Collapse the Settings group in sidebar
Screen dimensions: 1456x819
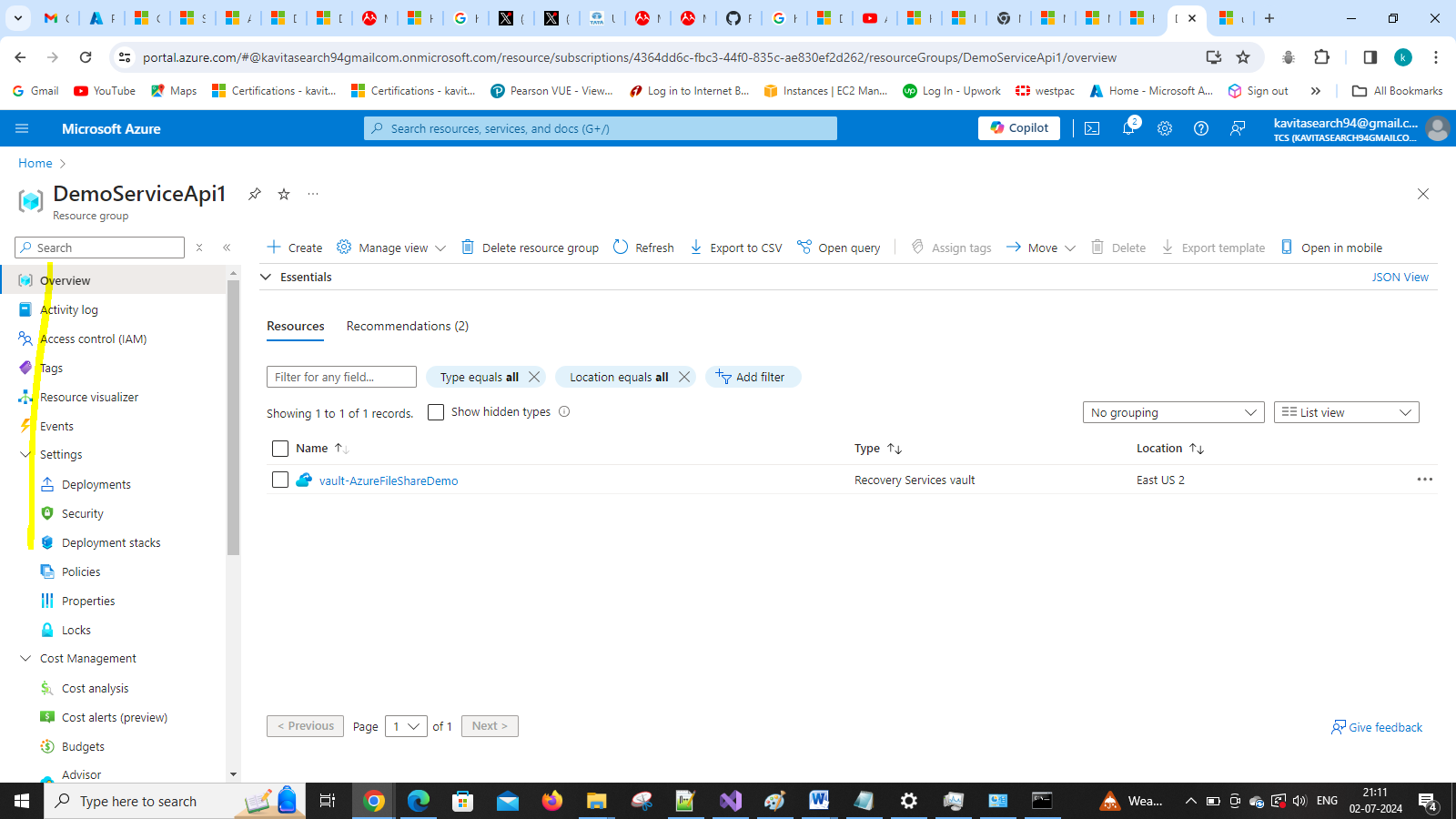[x=25, y=454]
